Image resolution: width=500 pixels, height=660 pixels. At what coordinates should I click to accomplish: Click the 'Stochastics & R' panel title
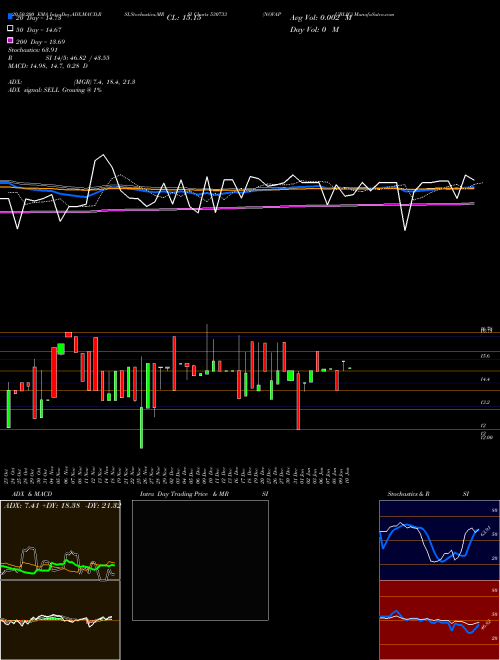coord(409,494)
